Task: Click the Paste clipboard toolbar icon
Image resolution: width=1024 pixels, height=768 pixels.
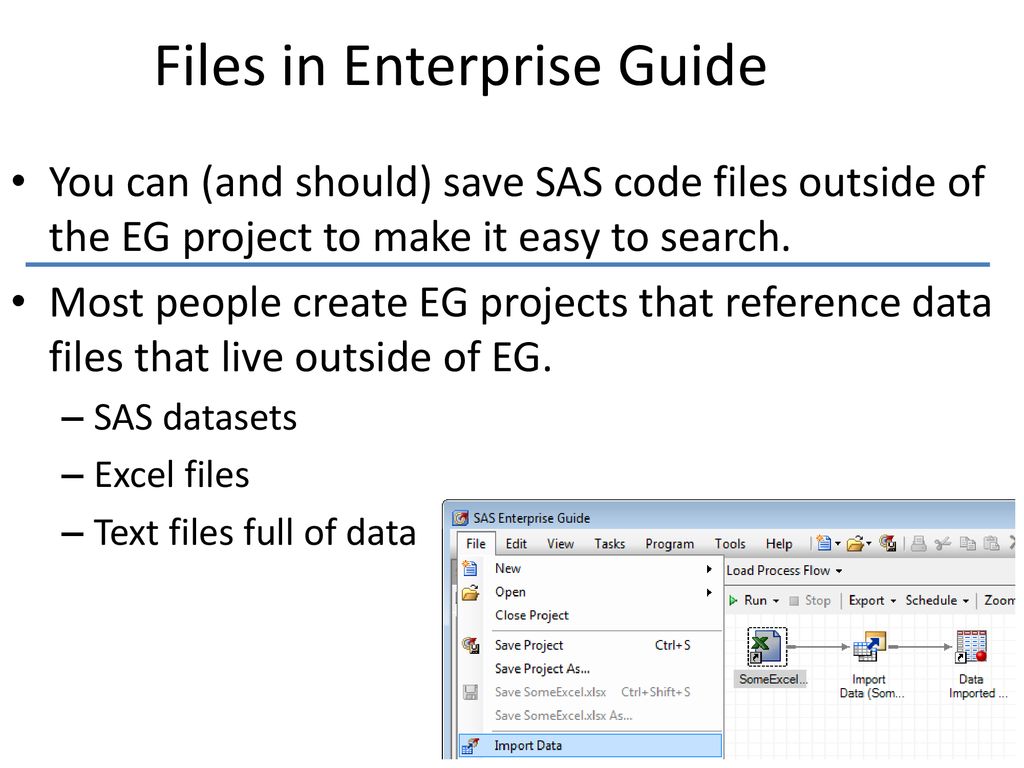Action: pyautogui.click(x=991, y=543)
